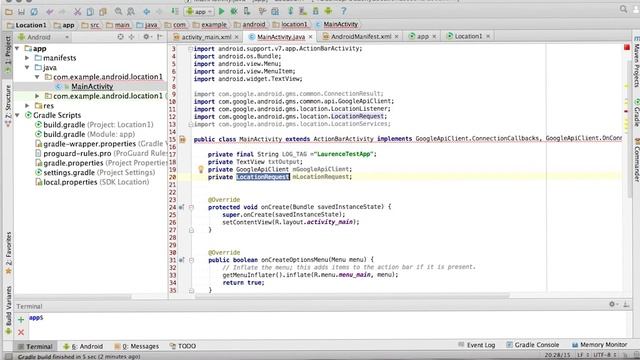Click the Debug bug icon
The width and height of the screenshot is (640, 360).
click(234, 11)
